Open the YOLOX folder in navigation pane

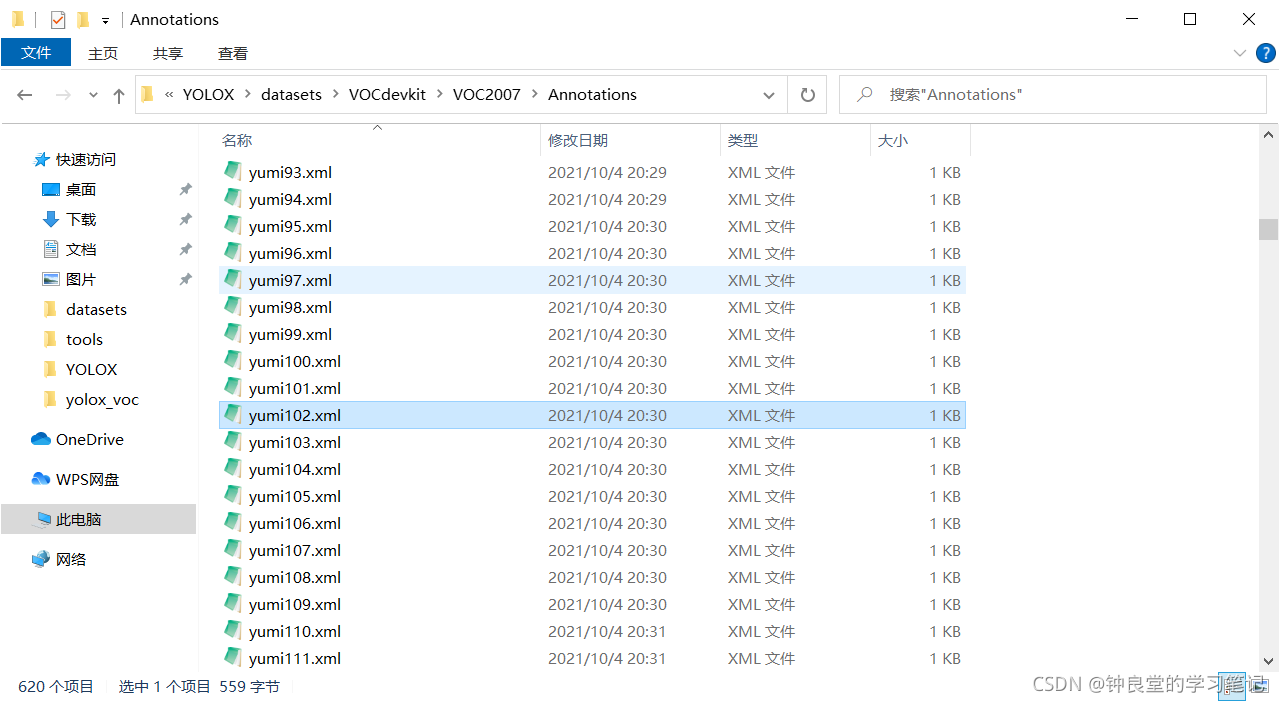tap(91, 369)
